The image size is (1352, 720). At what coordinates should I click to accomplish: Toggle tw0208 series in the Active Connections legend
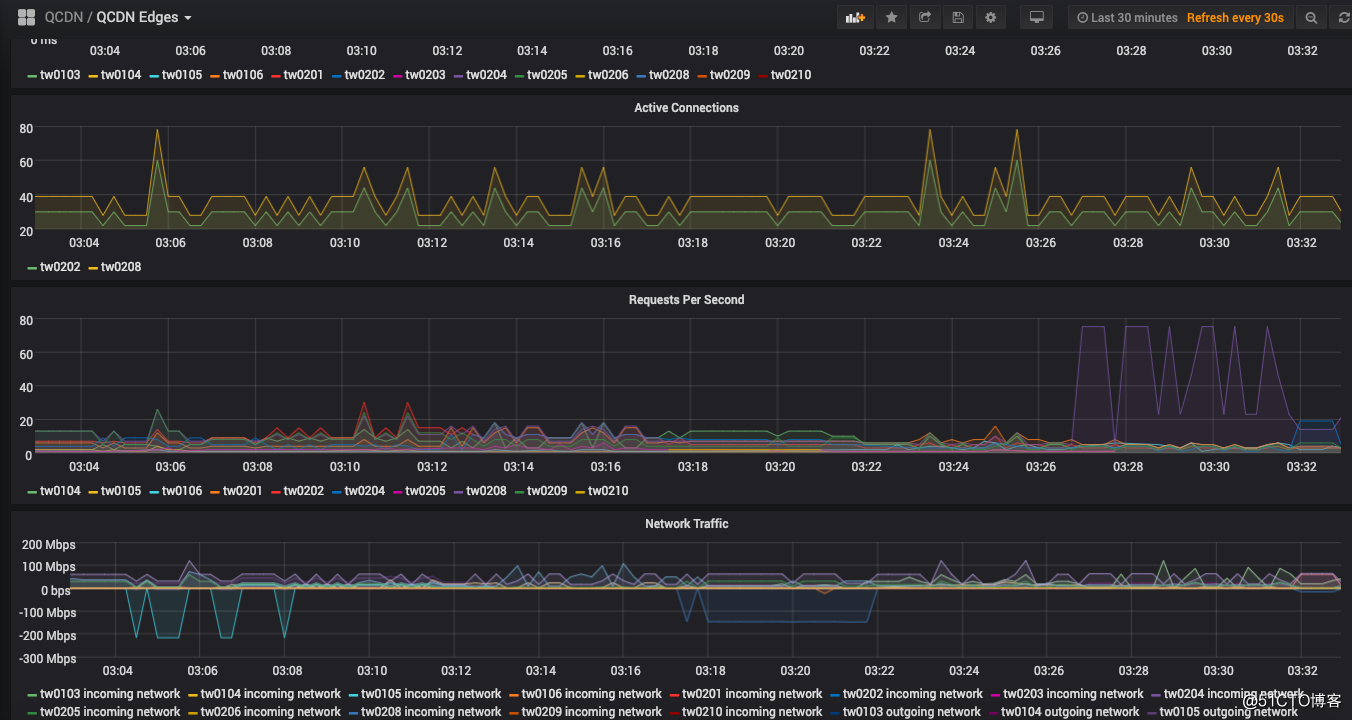121,267
